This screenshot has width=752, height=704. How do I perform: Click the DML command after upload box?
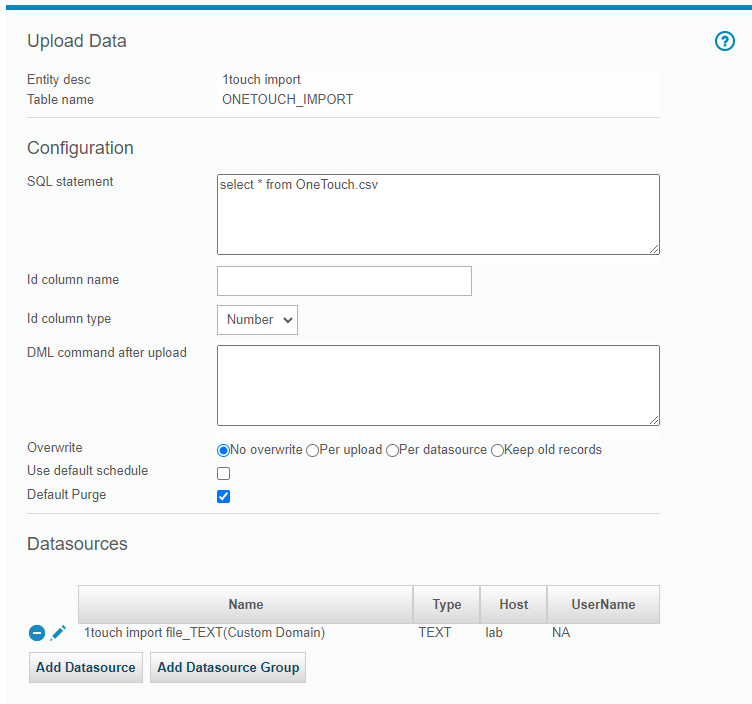coord(437,385)
